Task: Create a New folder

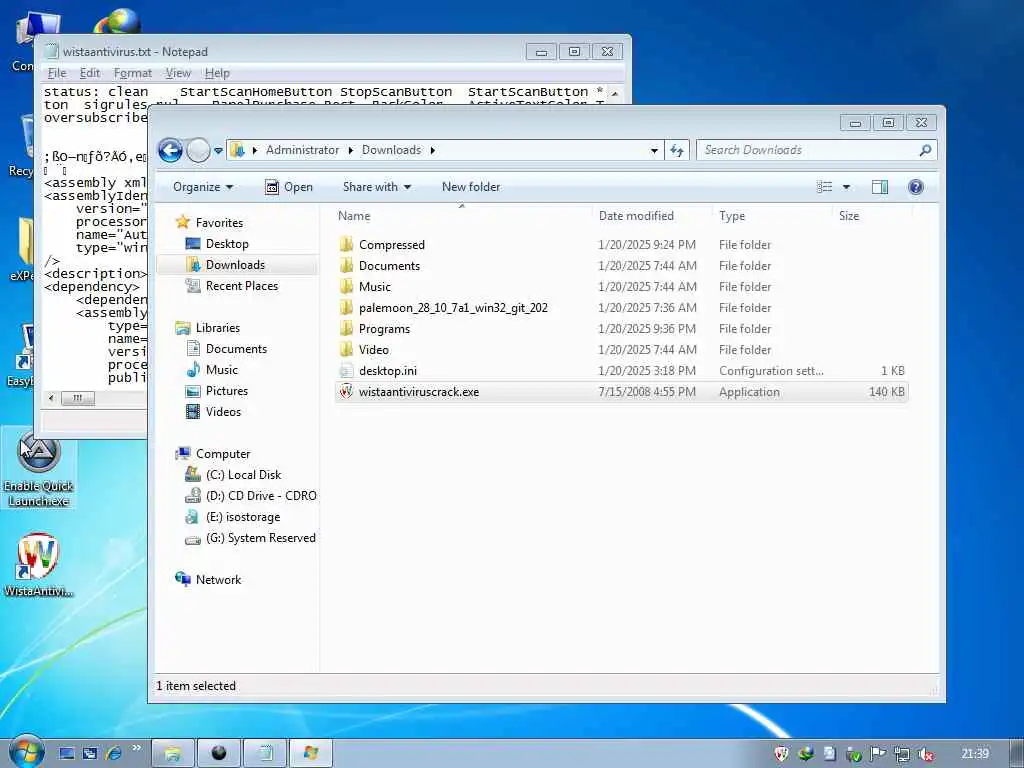Action: (x=471, y=187)
